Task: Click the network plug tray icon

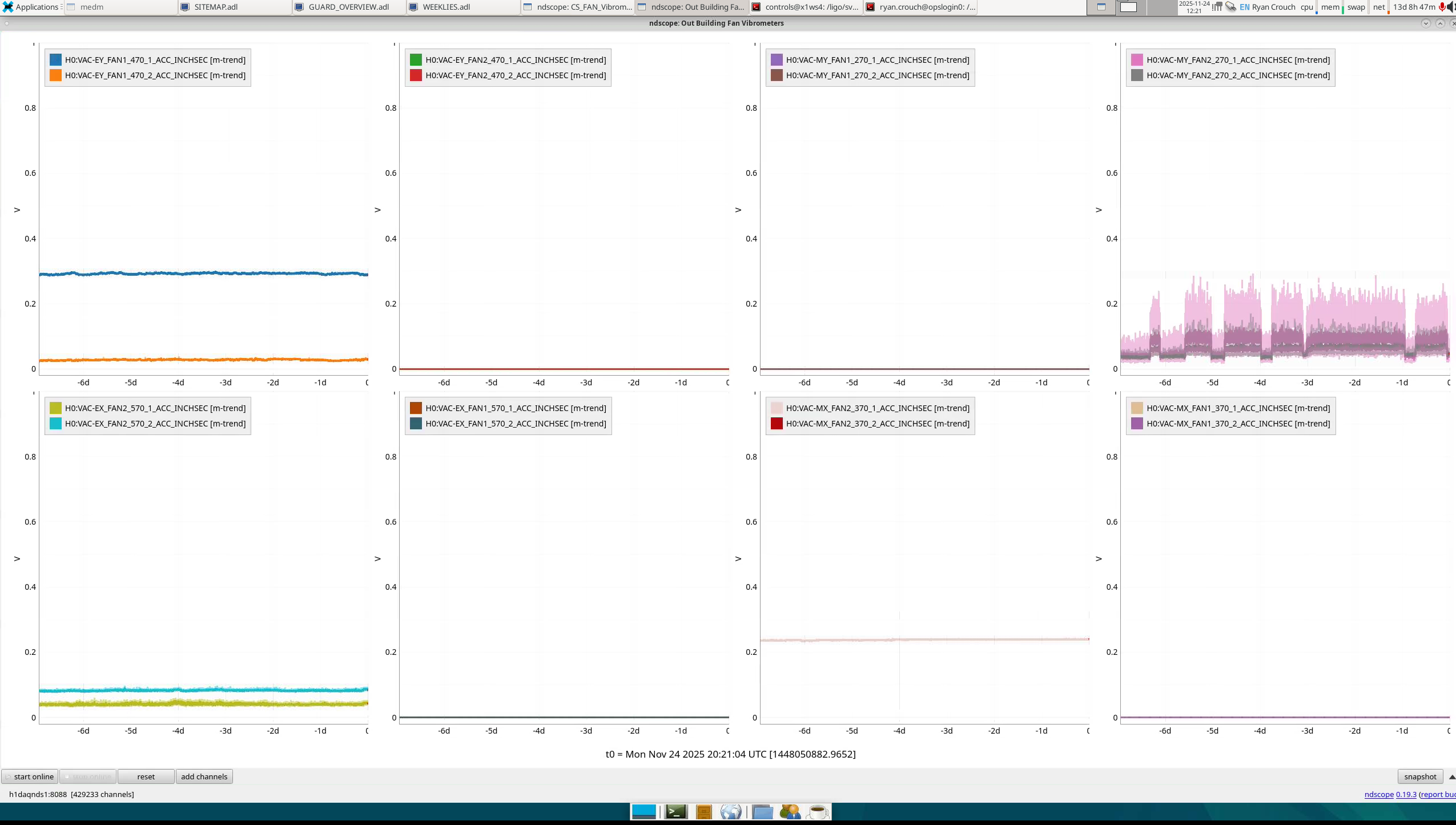Action: click(x=1230, y=7)
